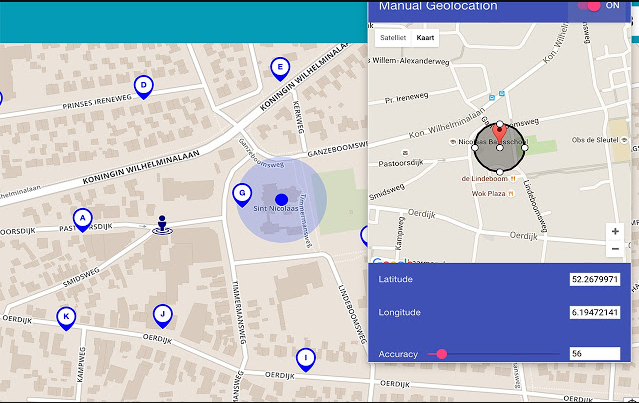Select map marker J above Oerdijk
Screen dimensions: 639x403
[x=161, y=315]
